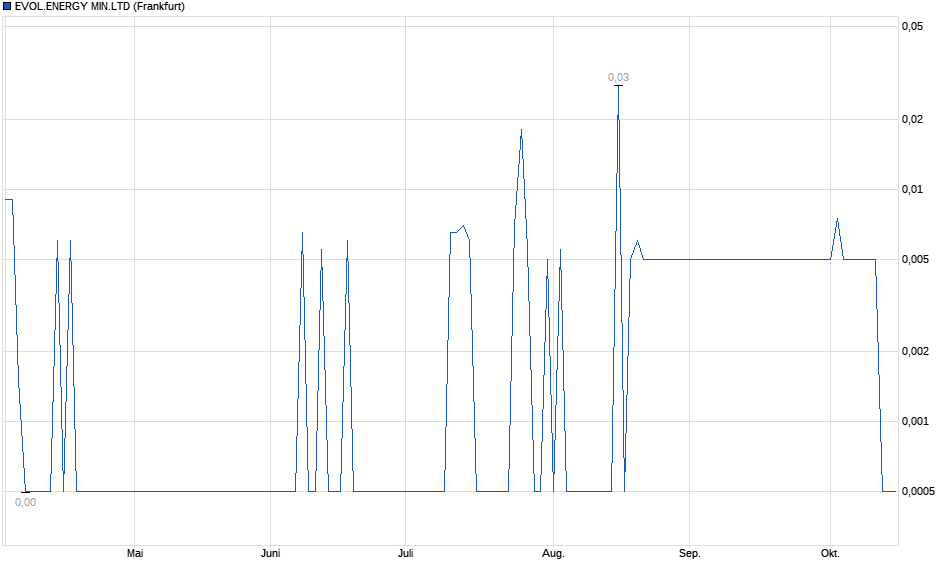Click the 0,01 price axis label

[x=912, y=190]
